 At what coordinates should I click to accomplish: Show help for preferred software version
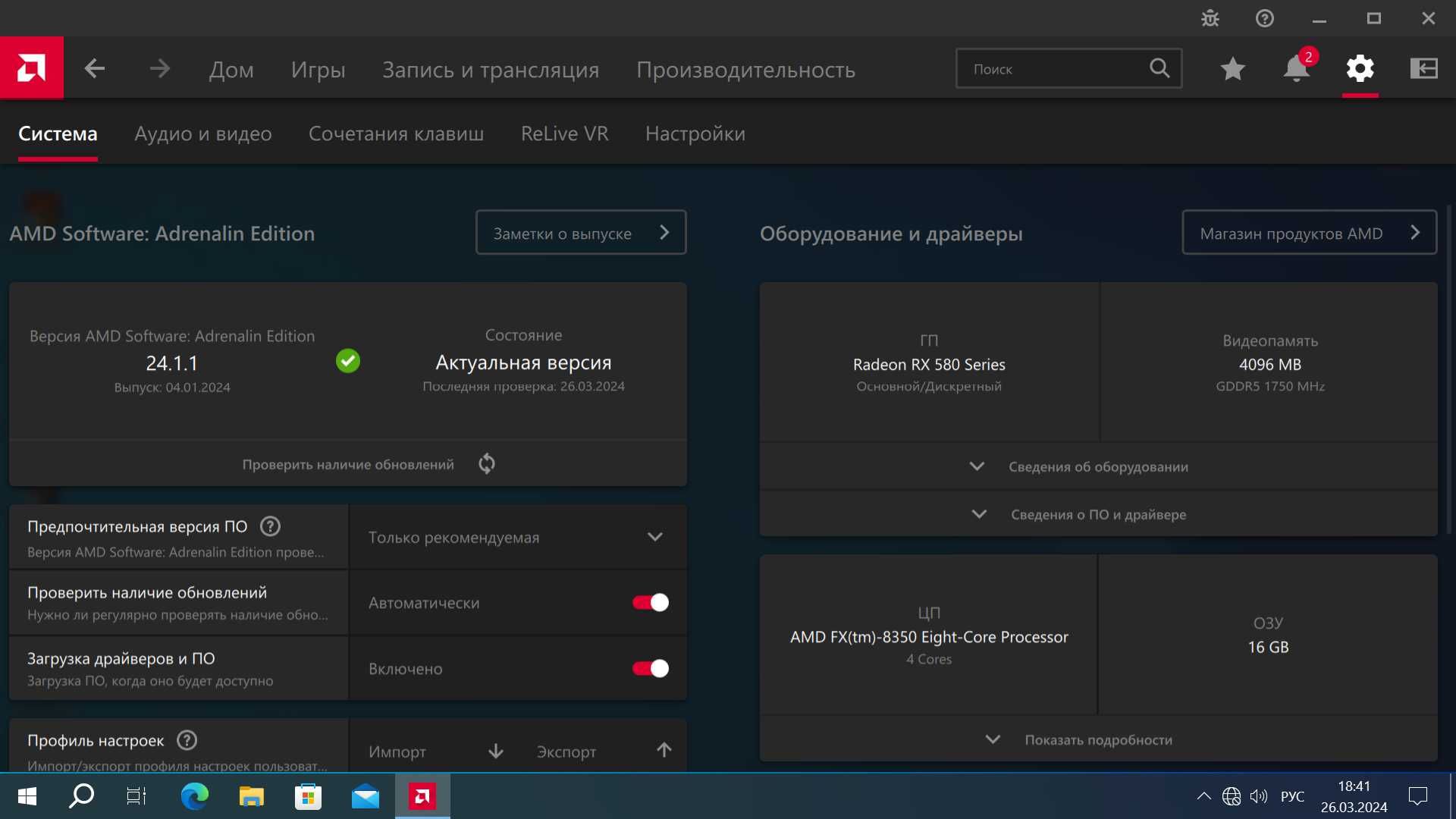pos(270,526)
